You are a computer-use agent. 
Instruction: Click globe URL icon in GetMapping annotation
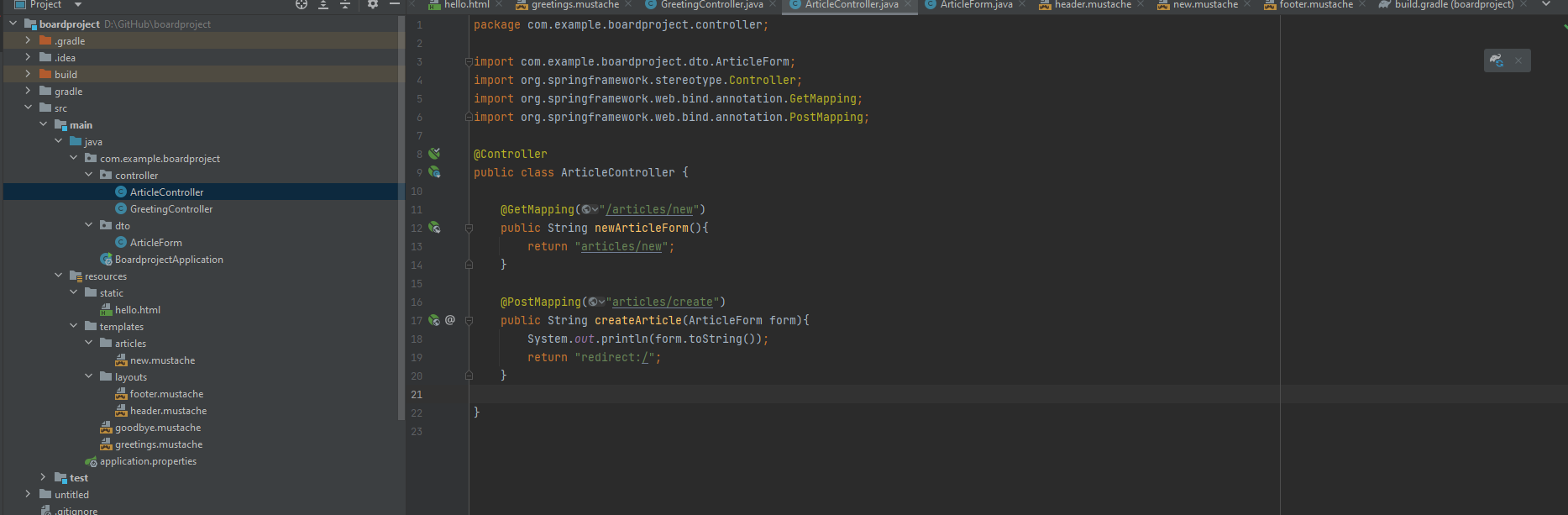pyautogui.click(x=590, y=210)
